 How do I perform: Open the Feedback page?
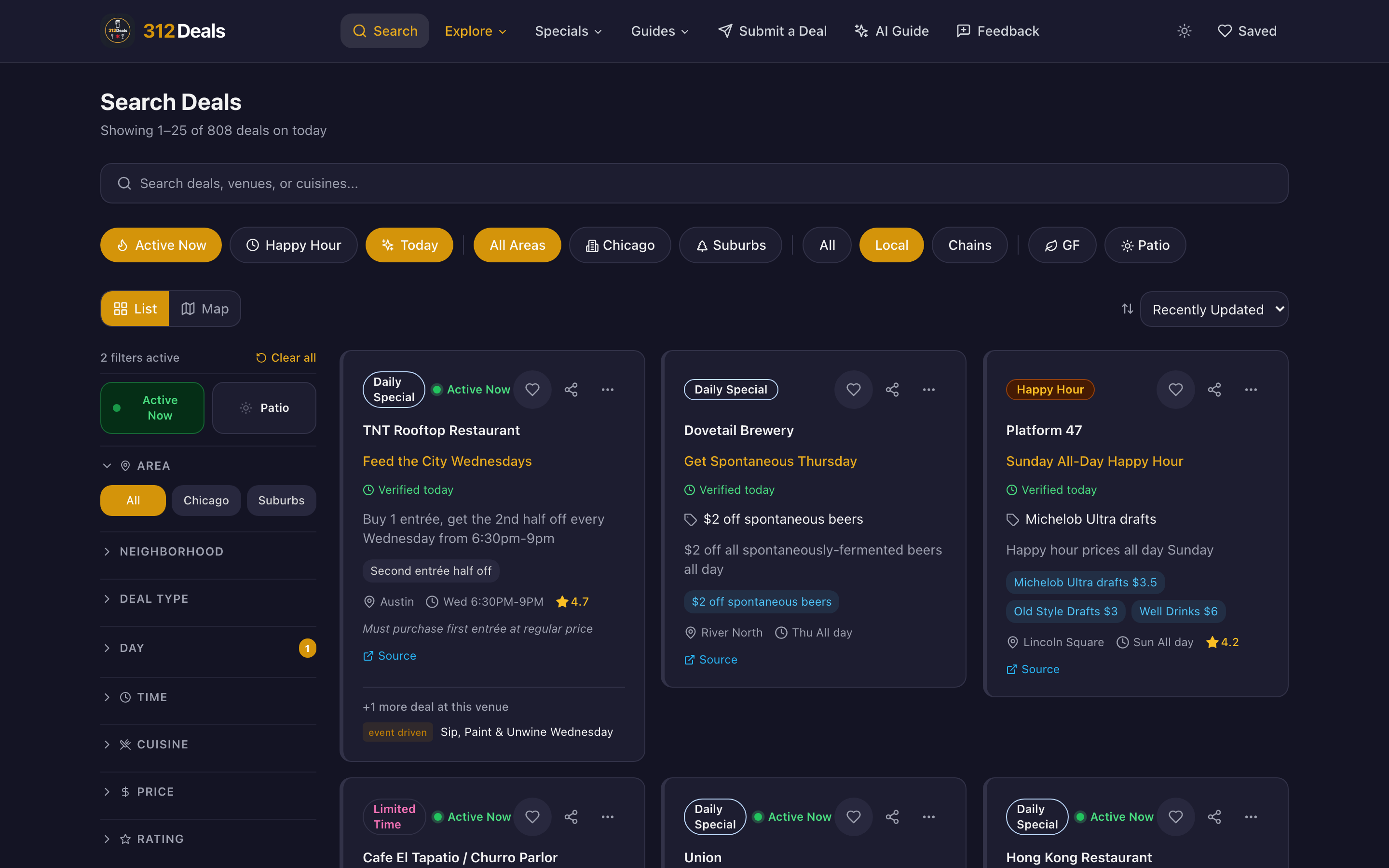tap(997, 31)
